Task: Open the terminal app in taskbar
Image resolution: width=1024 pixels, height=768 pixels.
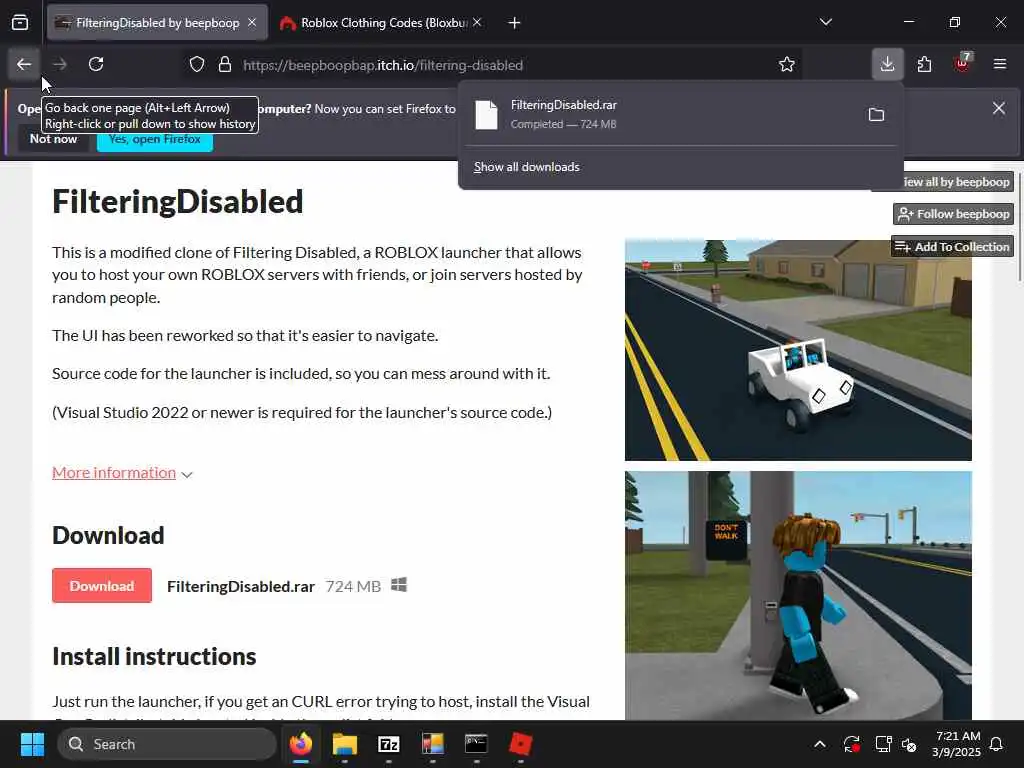Action: [x=476, y=744]
